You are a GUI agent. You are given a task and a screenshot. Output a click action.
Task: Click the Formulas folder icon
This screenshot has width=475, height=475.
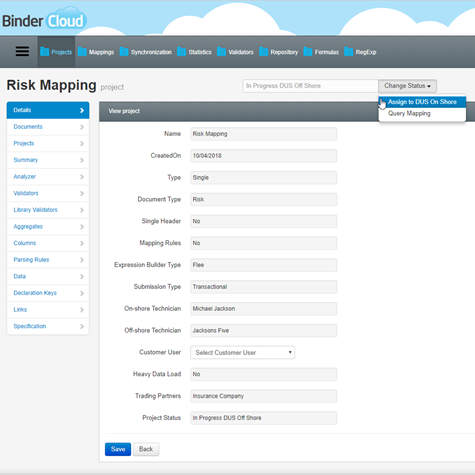point(308,52)
